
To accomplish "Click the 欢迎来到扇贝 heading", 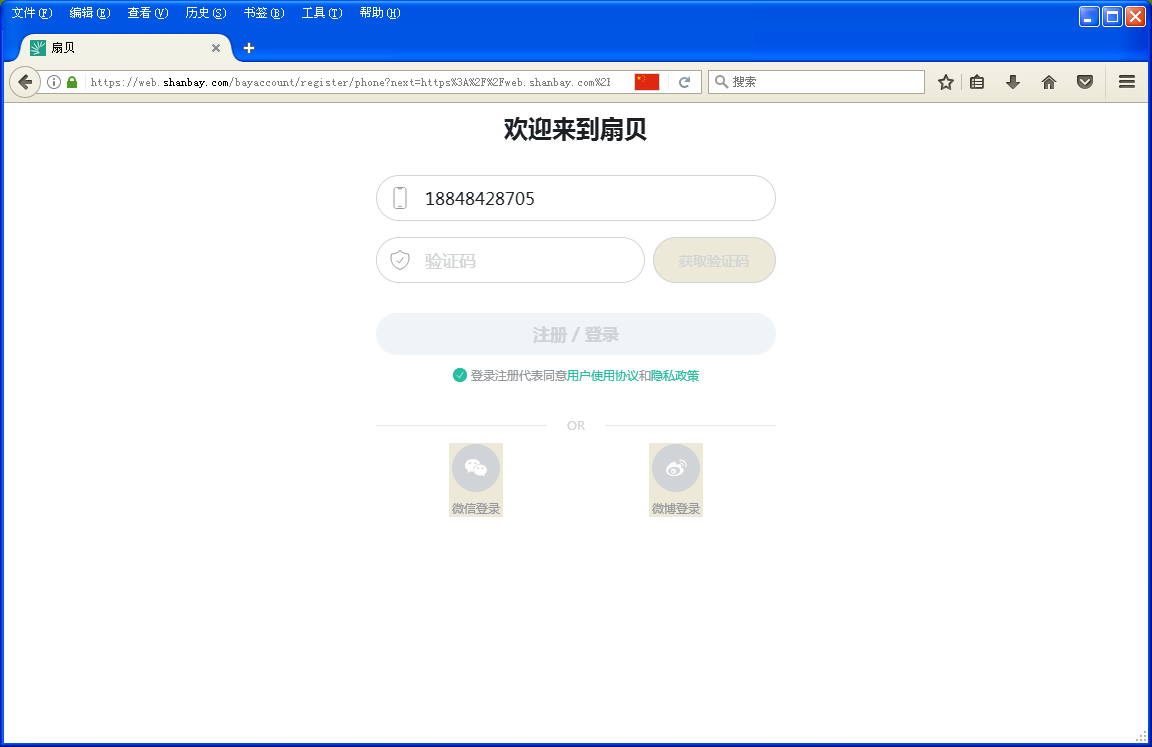I will click(x=575, y=129).
